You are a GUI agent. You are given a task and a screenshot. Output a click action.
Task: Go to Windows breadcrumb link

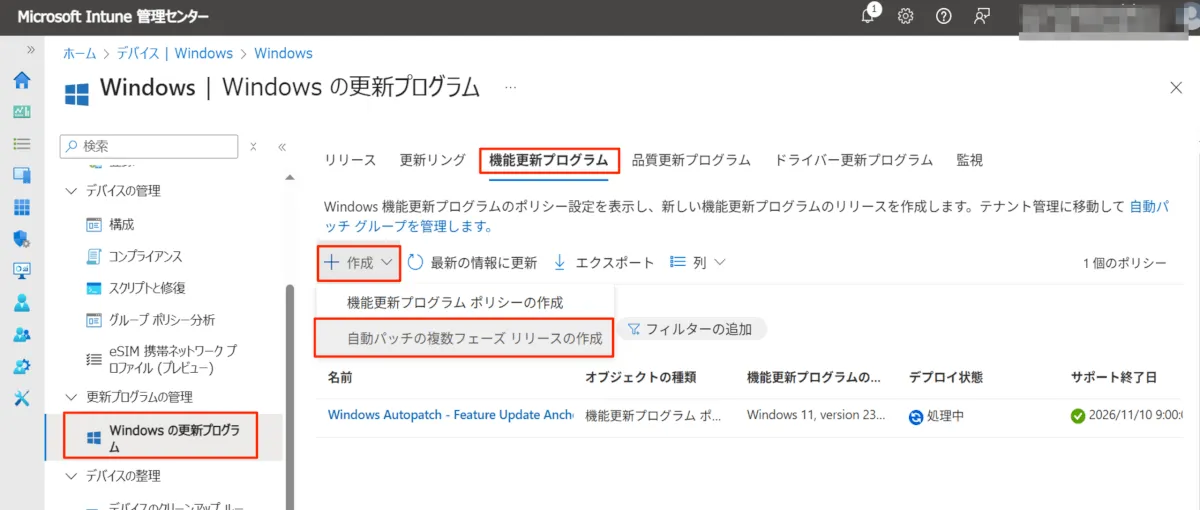[283, 53]
